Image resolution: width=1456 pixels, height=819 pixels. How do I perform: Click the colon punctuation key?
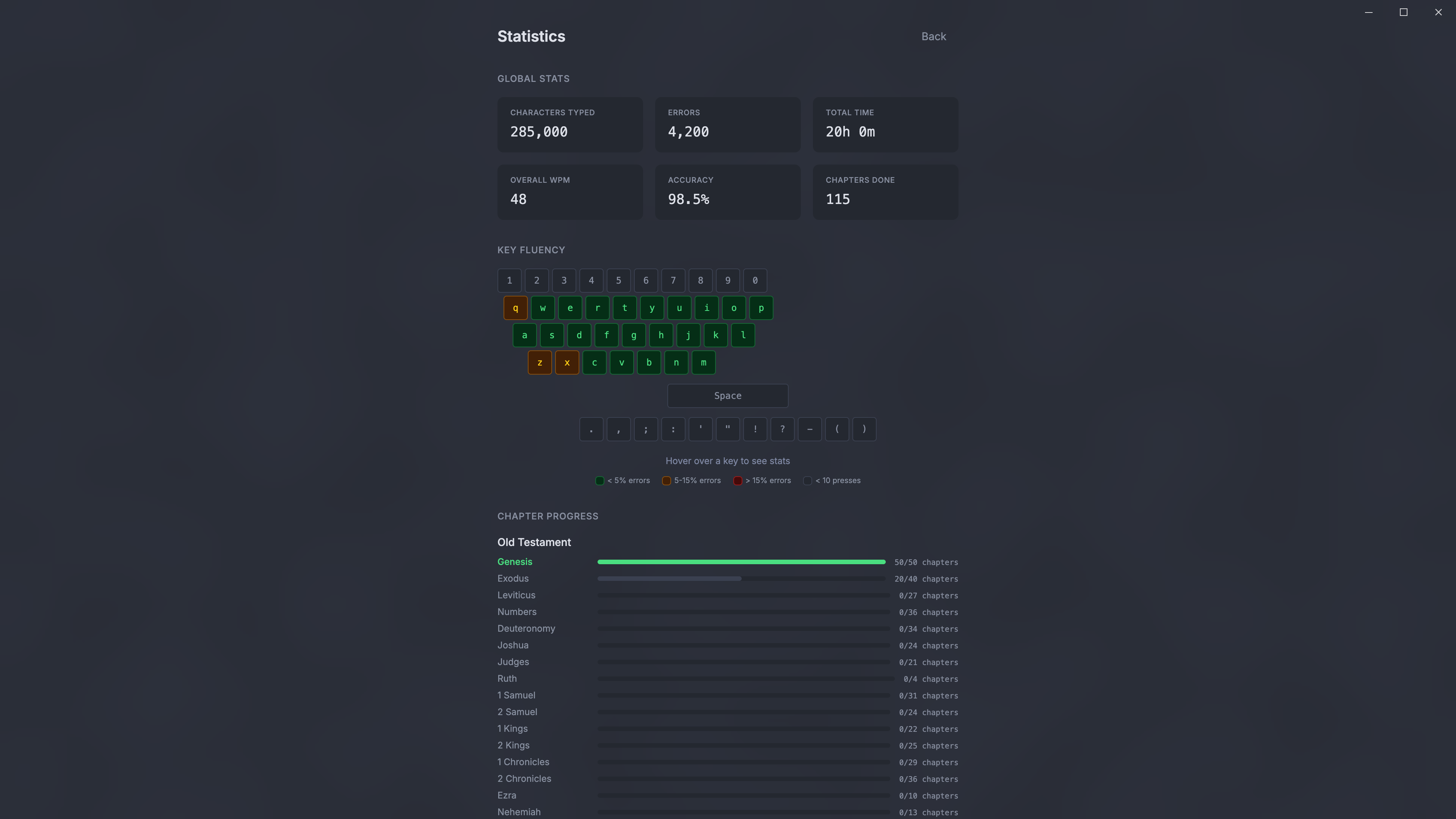pos(673,429)
